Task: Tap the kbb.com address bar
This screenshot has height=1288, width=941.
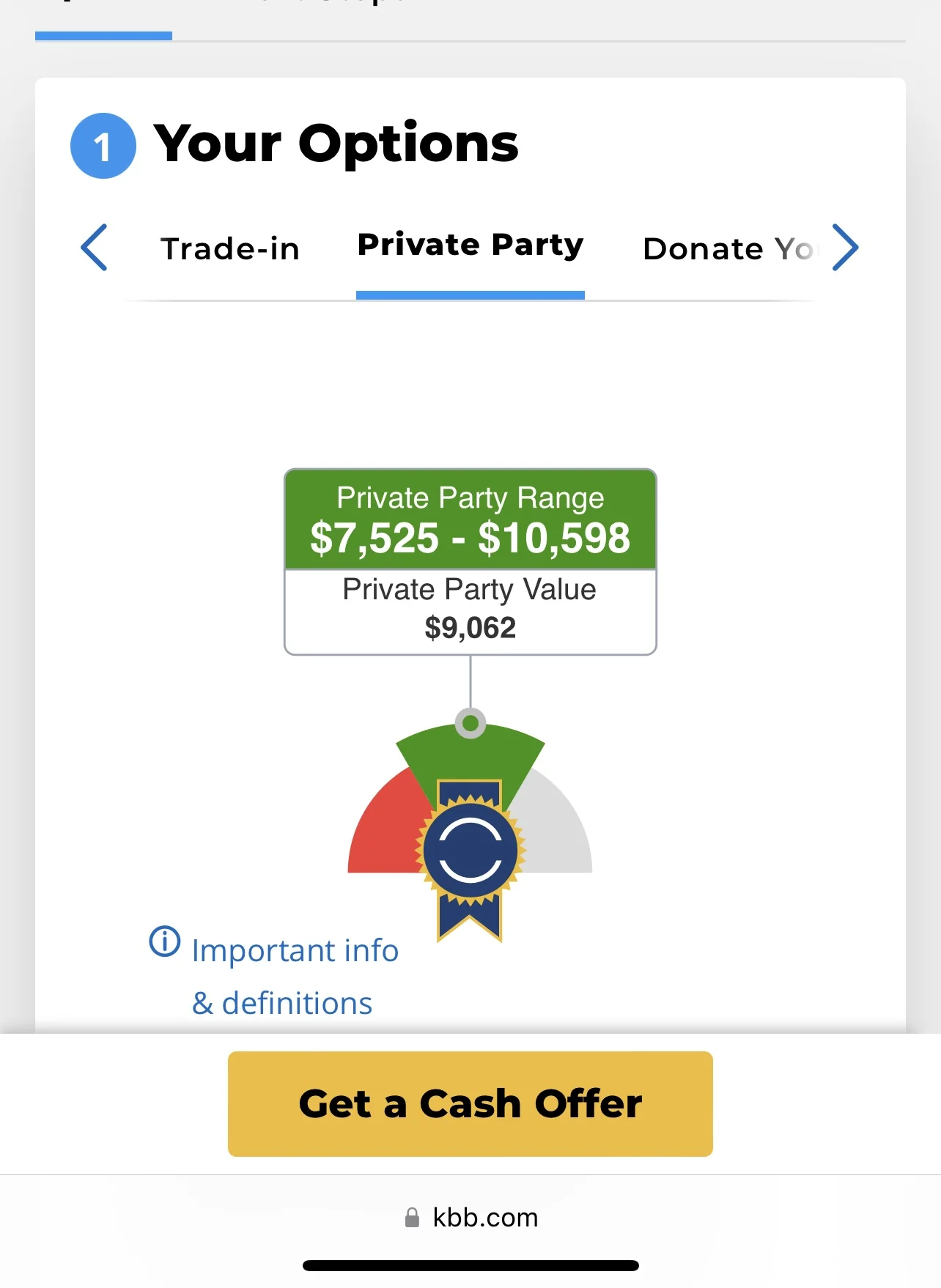Action: pyautogui.click(x=471, y=1218)
